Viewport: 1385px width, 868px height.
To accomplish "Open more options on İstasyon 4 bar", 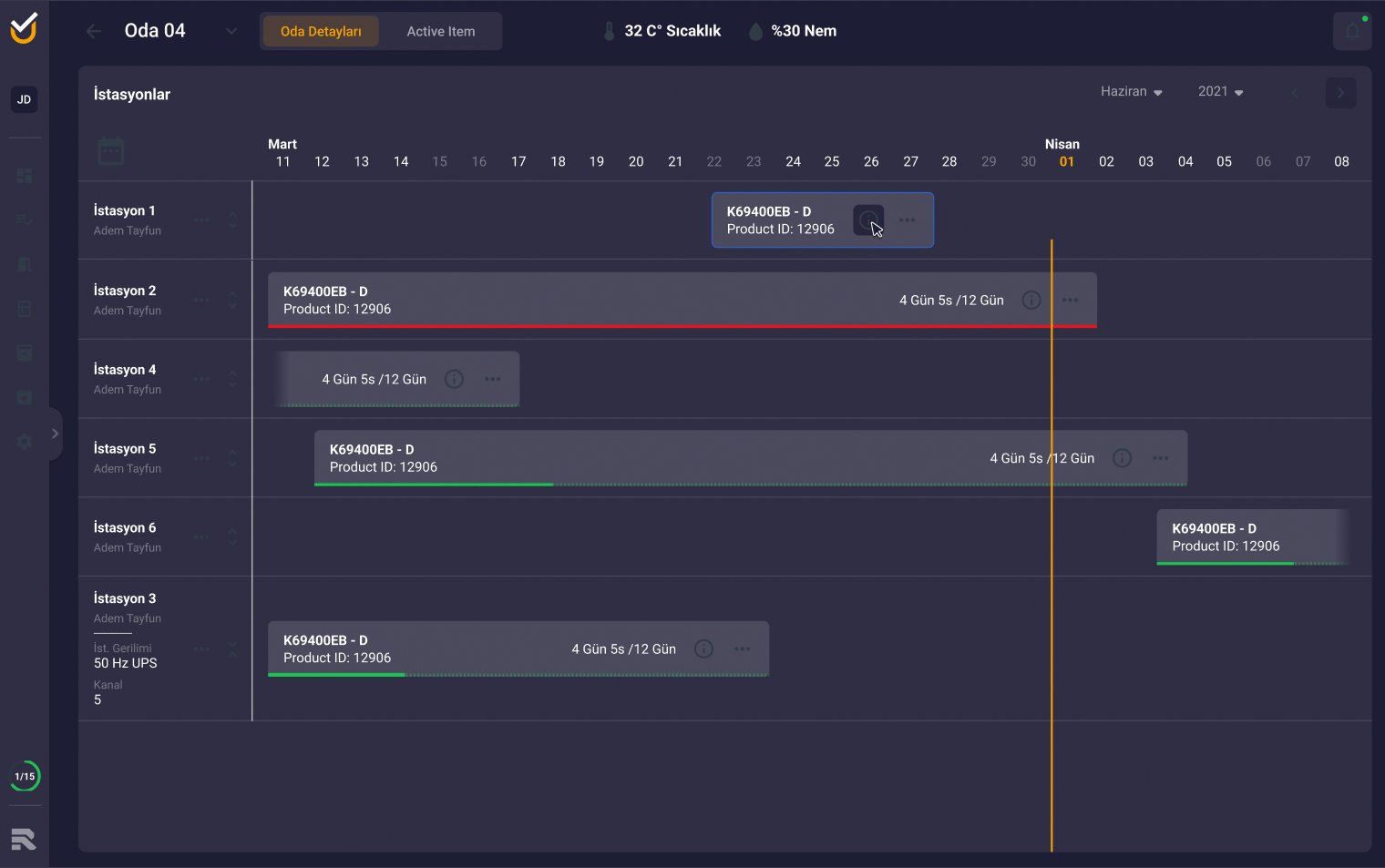I will pyautogui.click(x=493, y=380).
